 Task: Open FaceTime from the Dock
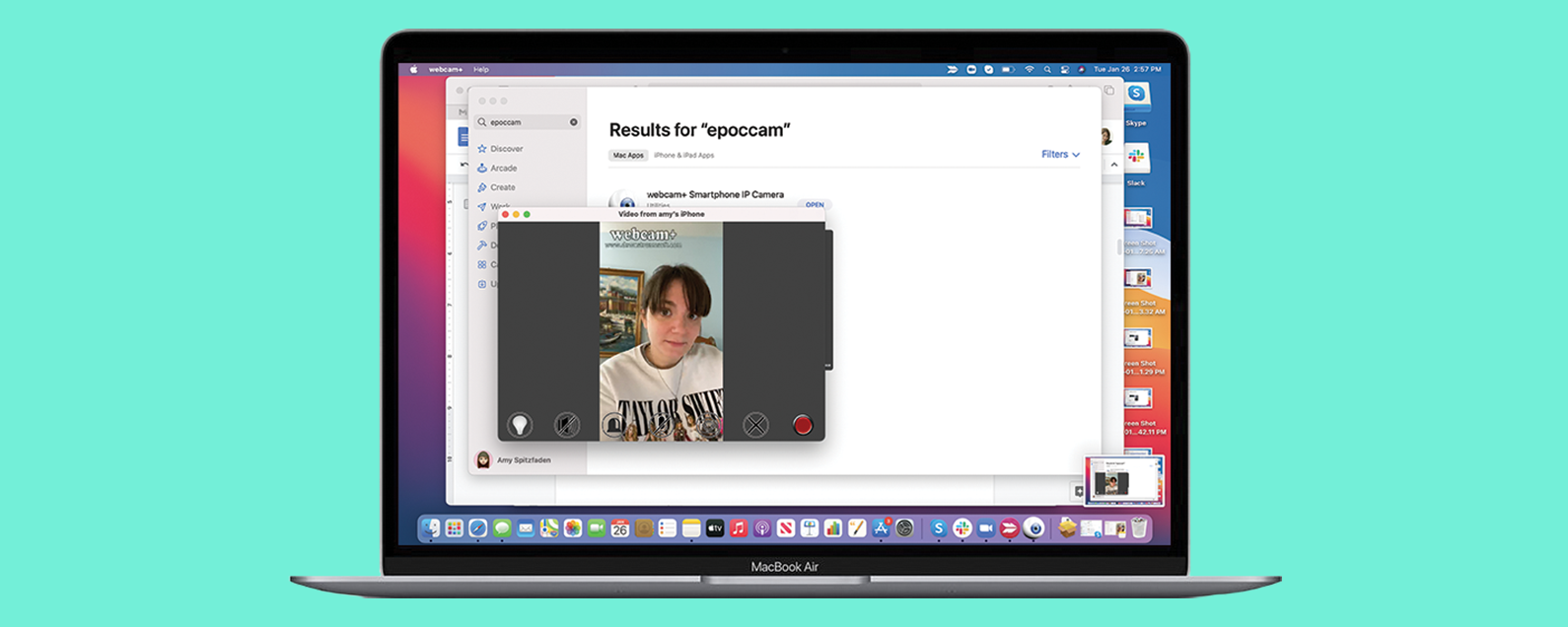(x=597, y=528)
